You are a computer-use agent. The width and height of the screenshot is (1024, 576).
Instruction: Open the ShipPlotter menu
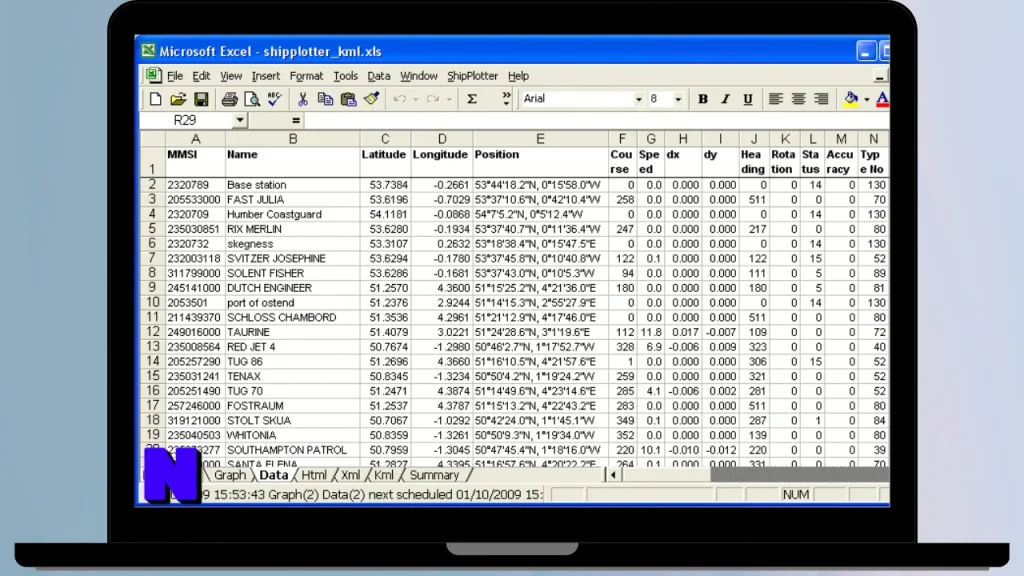pyautogui.click(x=472, y=76)
